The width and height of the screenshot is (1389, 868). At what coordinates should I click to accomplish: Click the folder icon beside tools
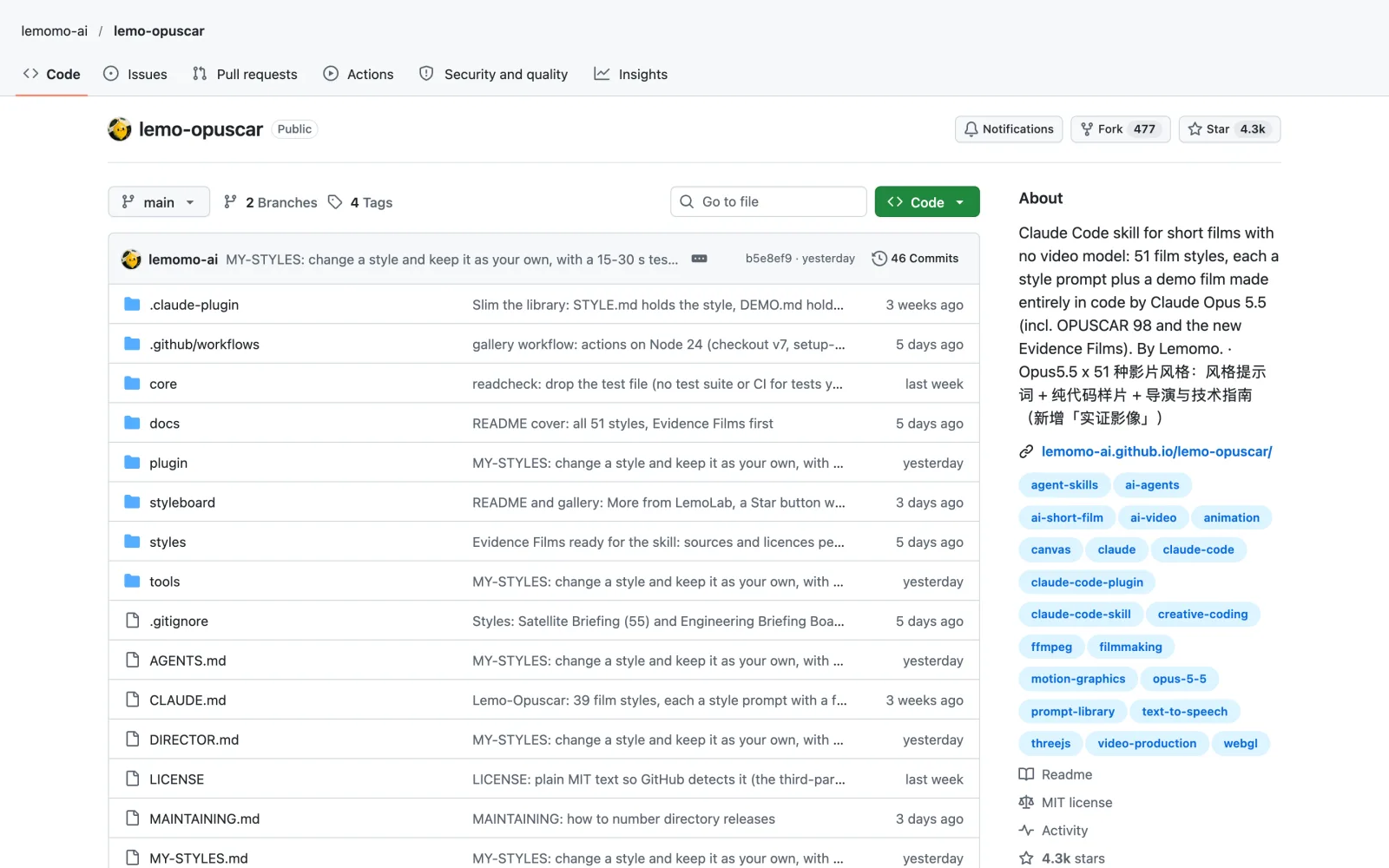(132, 581)
